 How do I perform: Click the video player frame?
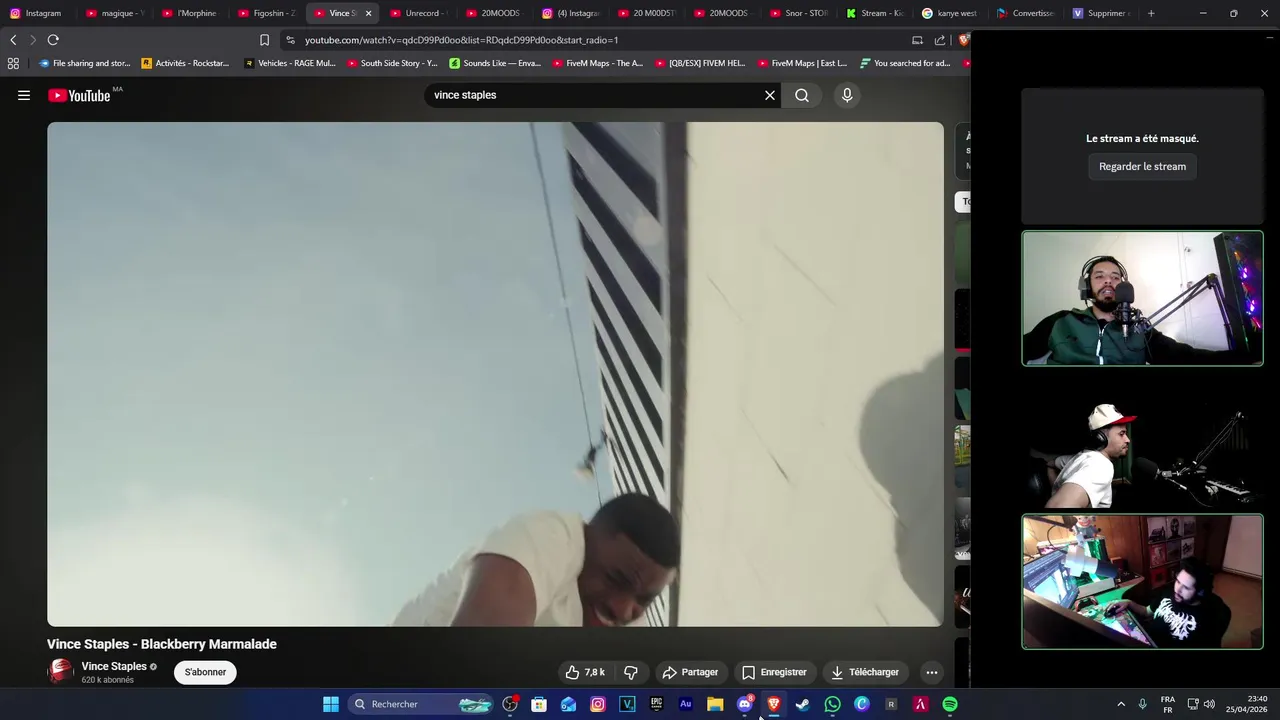pos(495,374)
